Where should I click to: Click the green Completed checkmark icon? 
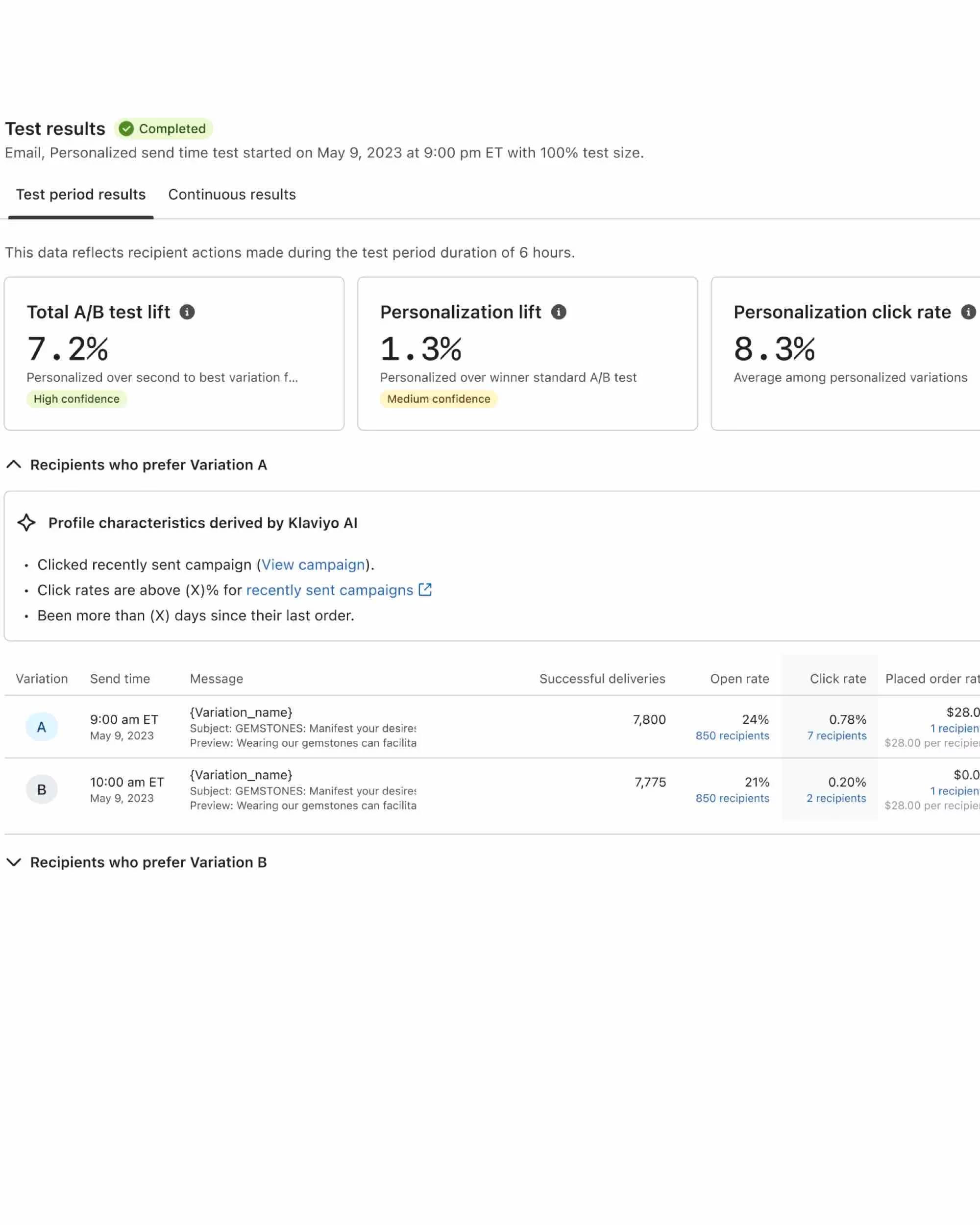(x=126, y=128)
